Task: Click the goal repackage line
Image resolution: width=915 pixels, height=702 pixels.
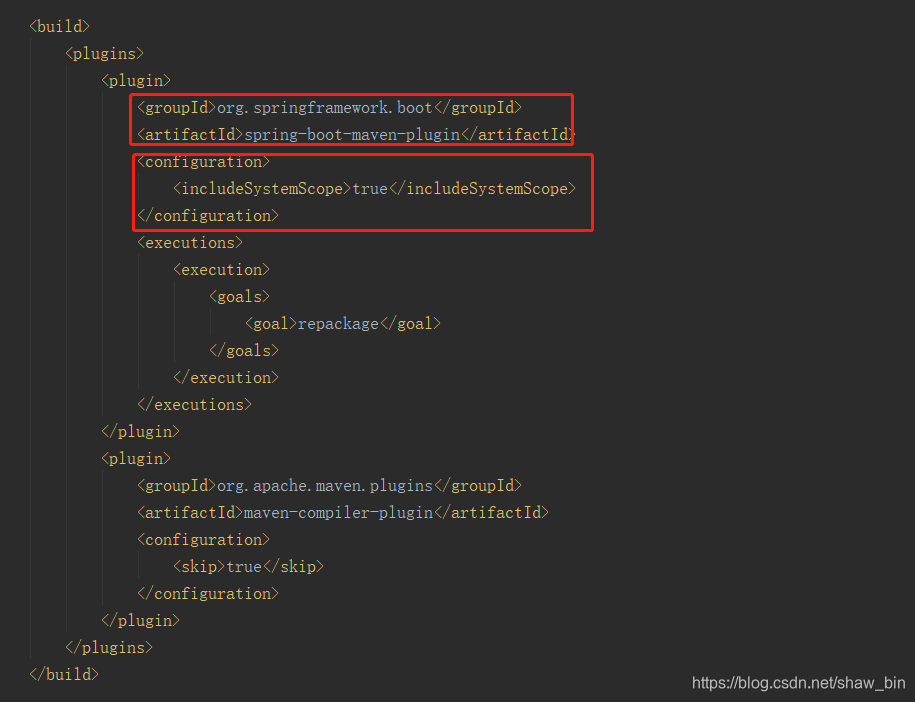Action: point(343,324)
